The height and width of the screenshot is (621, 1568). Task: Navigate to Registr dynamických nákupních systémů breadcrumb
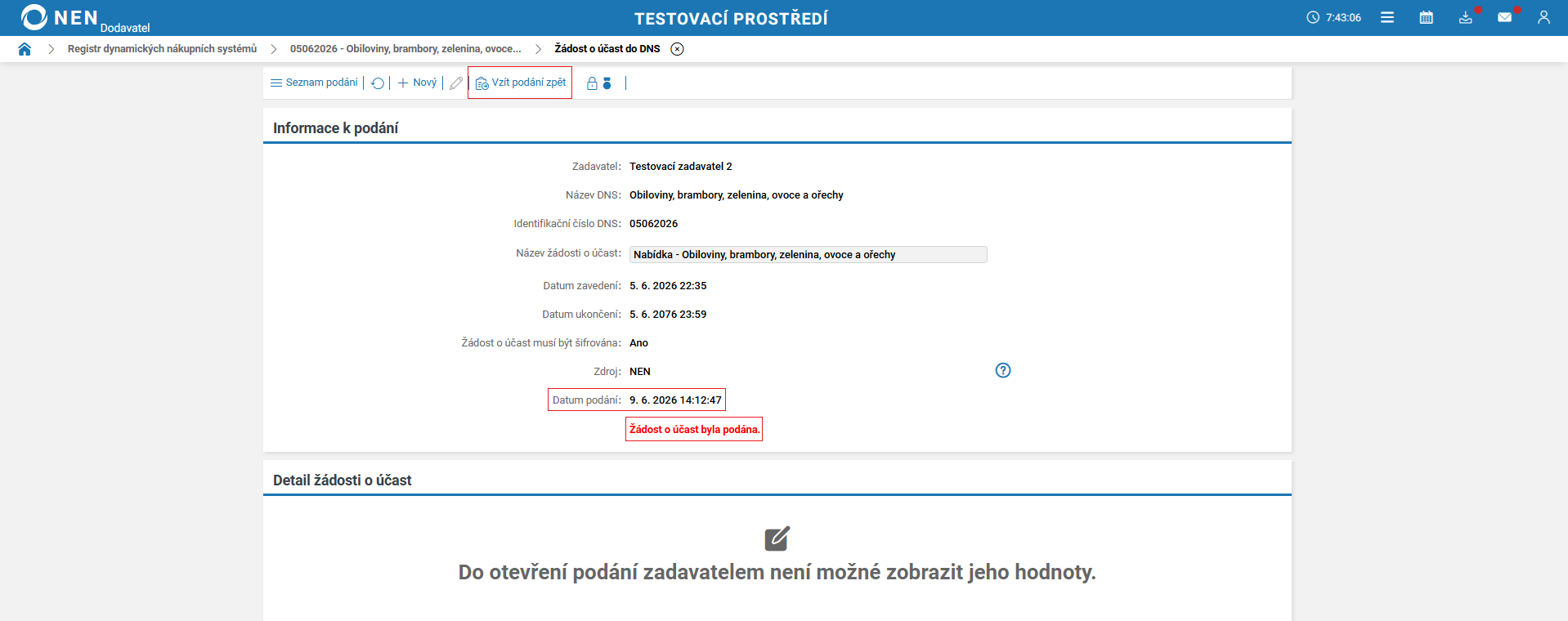[162, 49]
